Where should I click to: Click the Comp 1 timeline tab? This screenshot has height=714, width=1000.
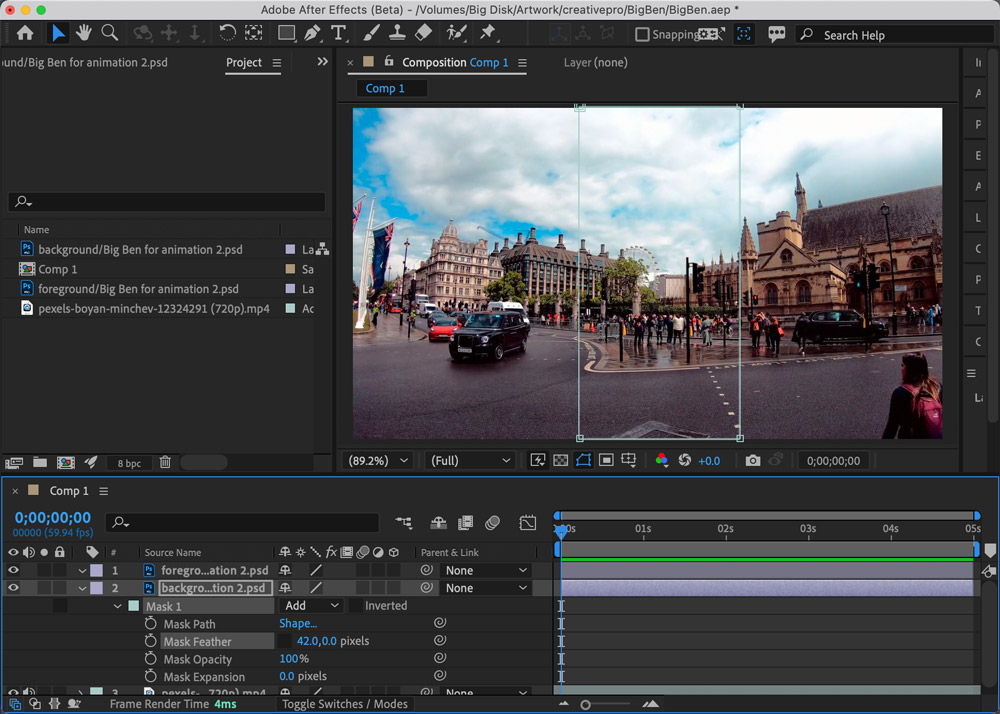(69, 491)
